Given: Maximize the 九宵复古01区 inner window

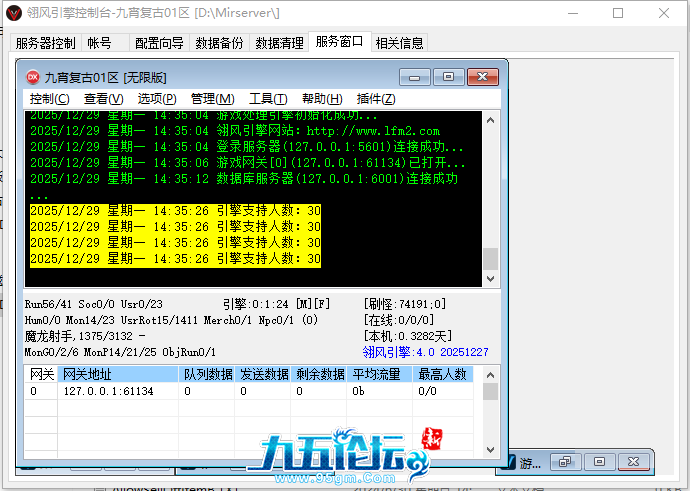Looking at the screenshot, I should [x=449, y=77].
